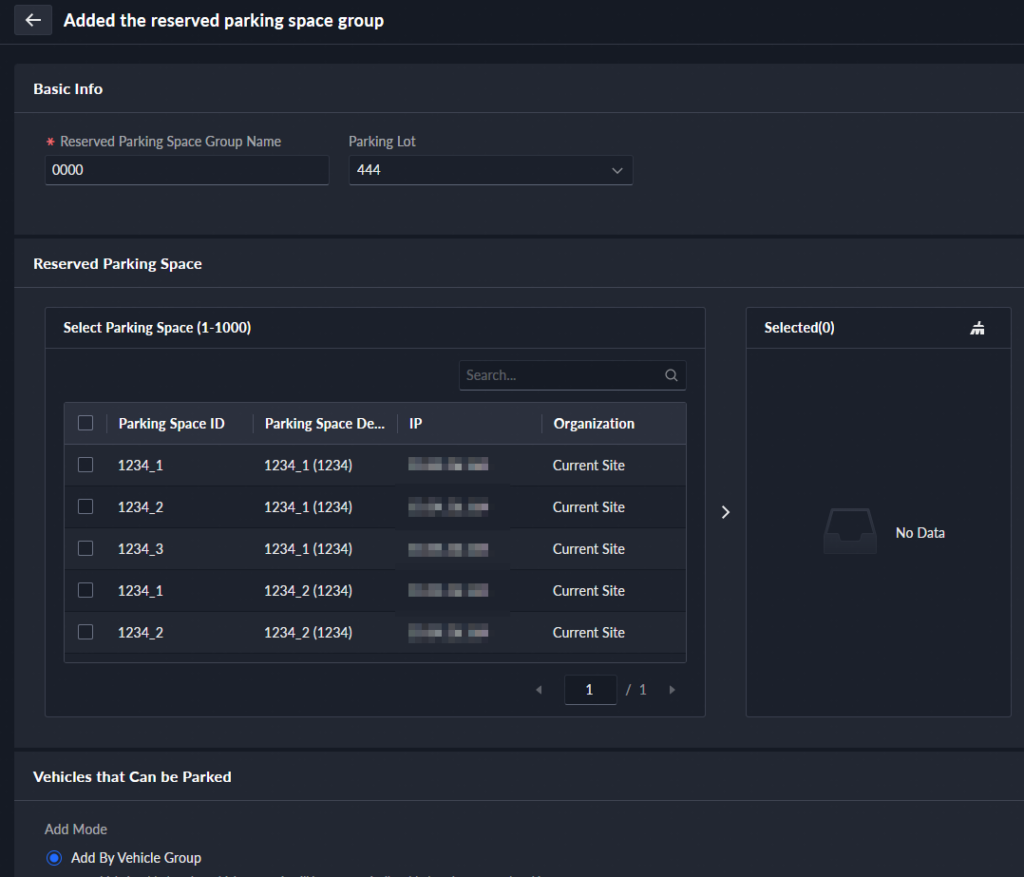Screen dimensions: 1024x877
Task: Select Add By Vehicle Group radio option
Action: pos(55,858)
